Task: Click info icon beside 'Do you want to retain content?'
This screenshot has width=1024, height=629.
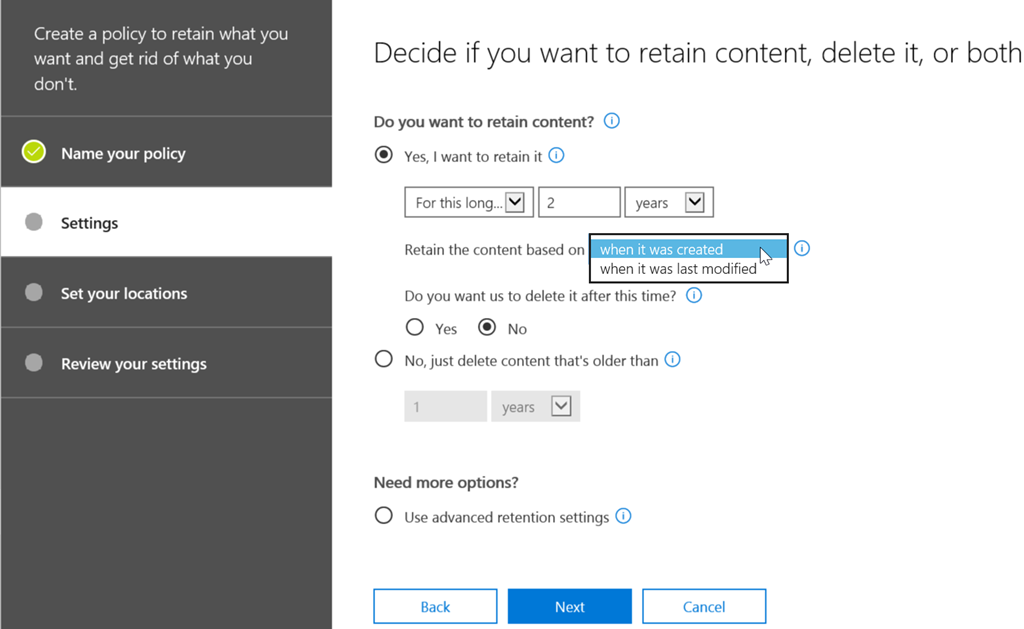Action: pyautogui.click(x=612, y=121)
